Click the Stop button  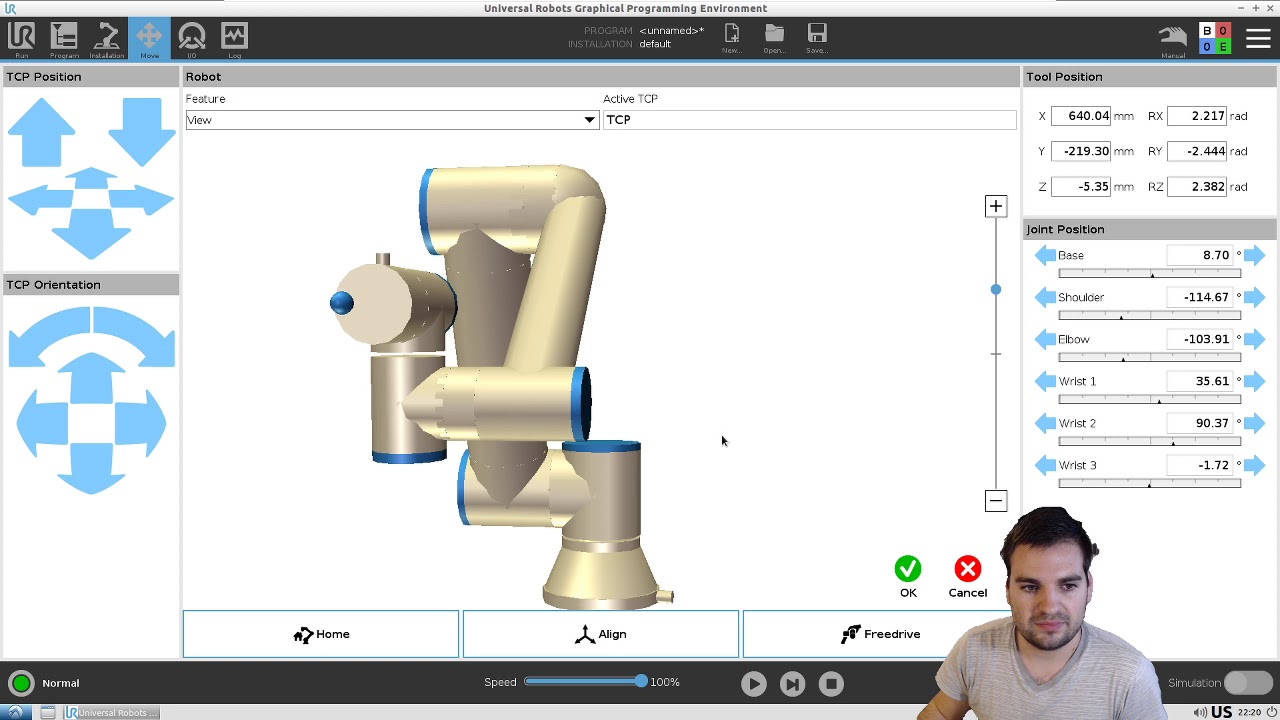(831, 684)
